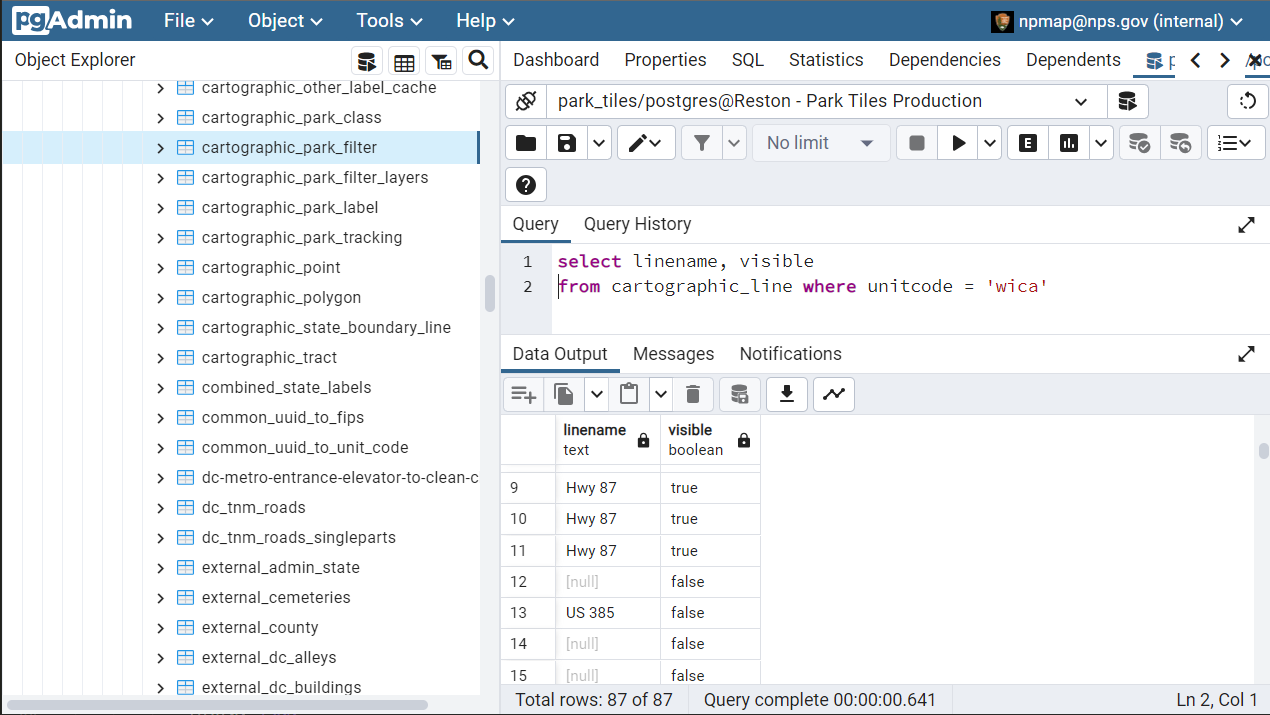Open the Help menu
Viewport: 1270px width, 715px height.
(x=485, y=21)
